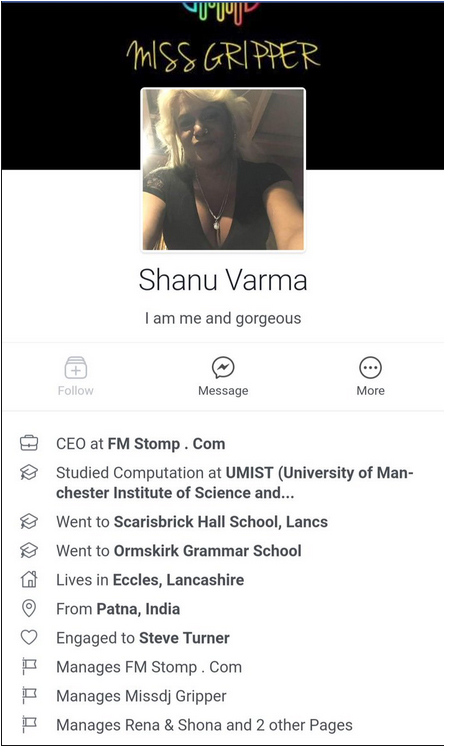Open the profile picture thumbnail
Image resolution: width=458 pixels, height=747 pixels.
223,169
